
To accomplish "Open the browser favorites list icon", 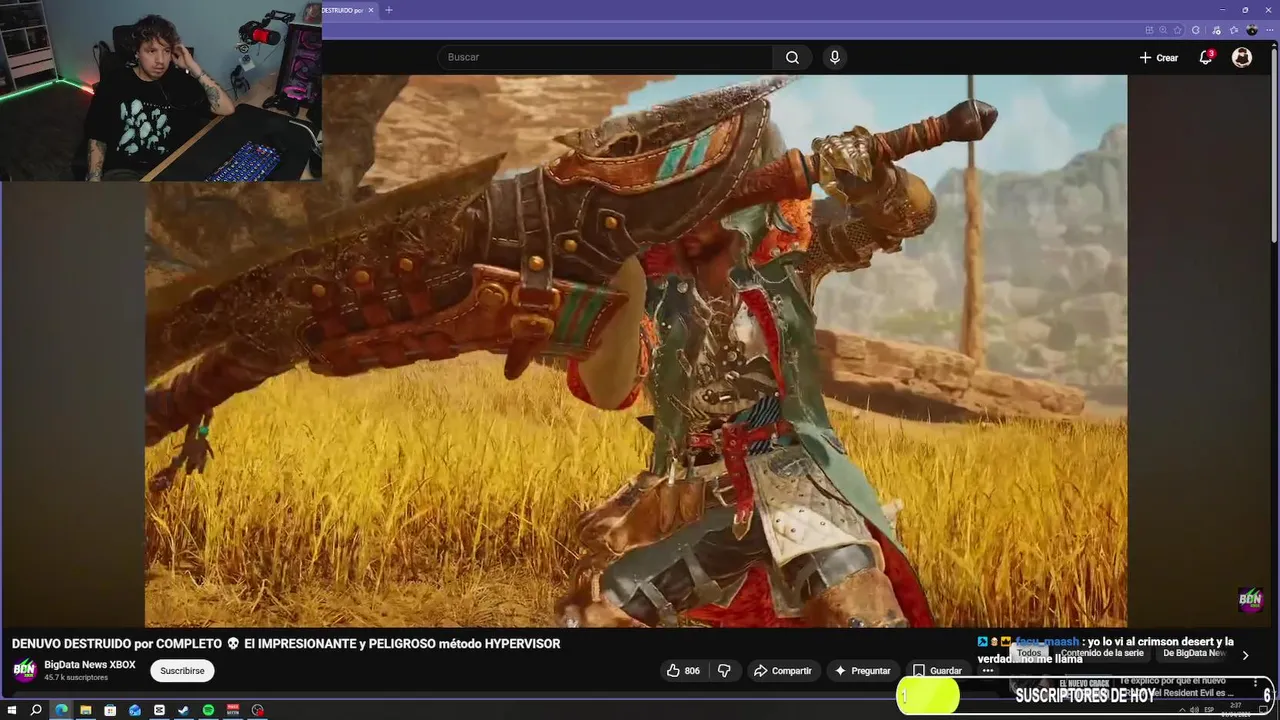I will [x=1234, y=30].
